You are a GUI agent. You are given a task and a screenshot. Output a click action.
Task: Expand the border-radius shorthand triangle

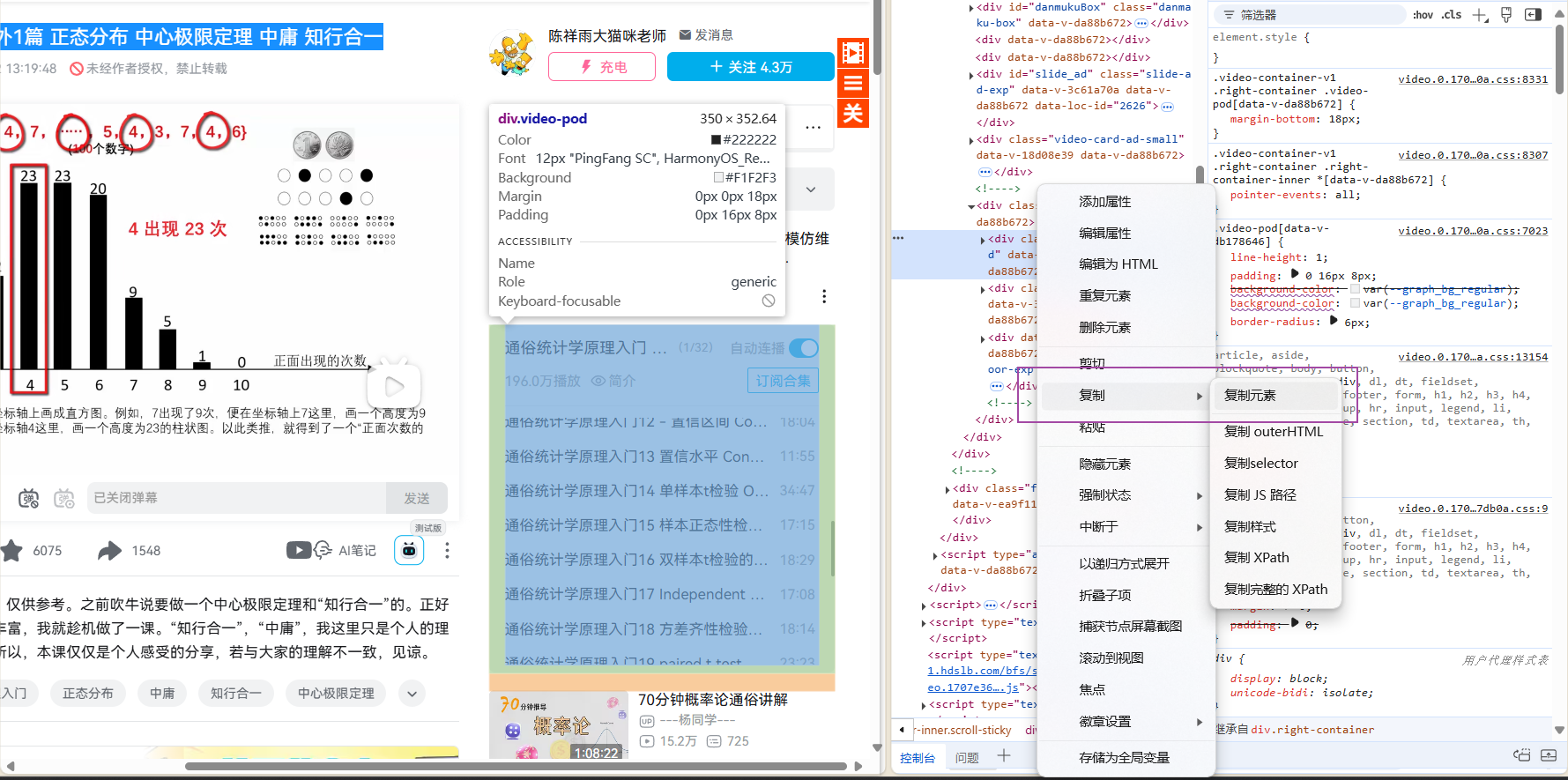pyautogui.click(x=1334, y=321)
